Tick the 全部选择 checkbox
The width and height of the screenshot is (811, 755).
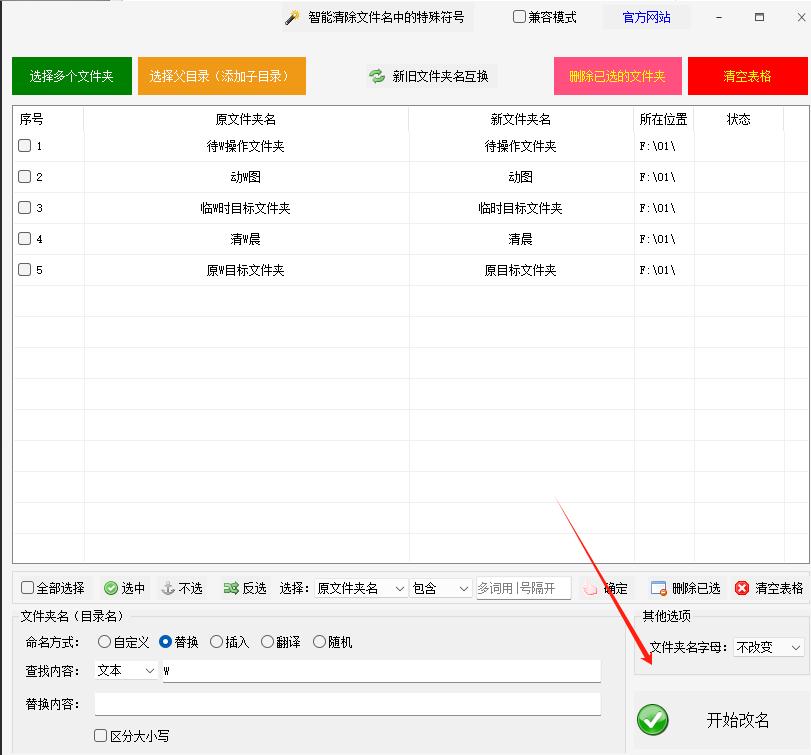coord(28,589)
